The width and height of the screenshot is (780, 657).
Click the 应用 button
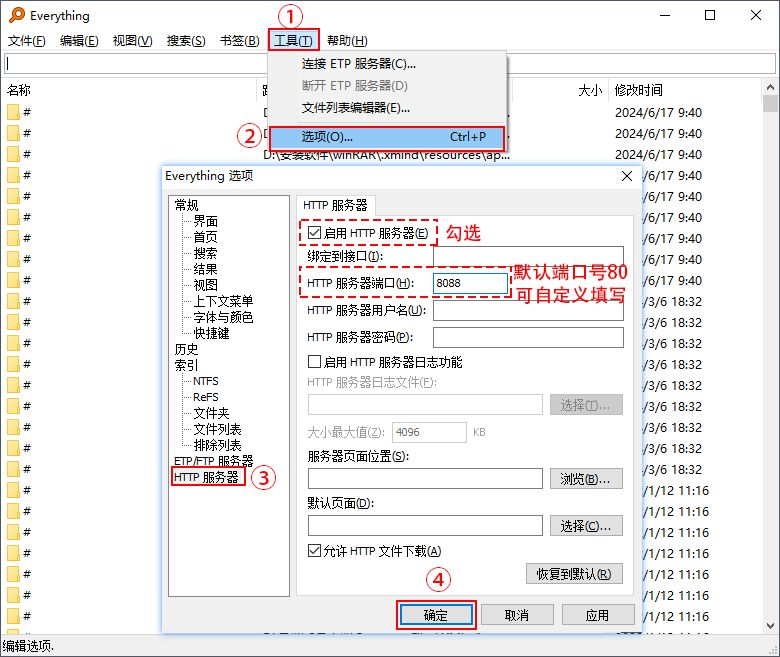[x=598, y=615]
